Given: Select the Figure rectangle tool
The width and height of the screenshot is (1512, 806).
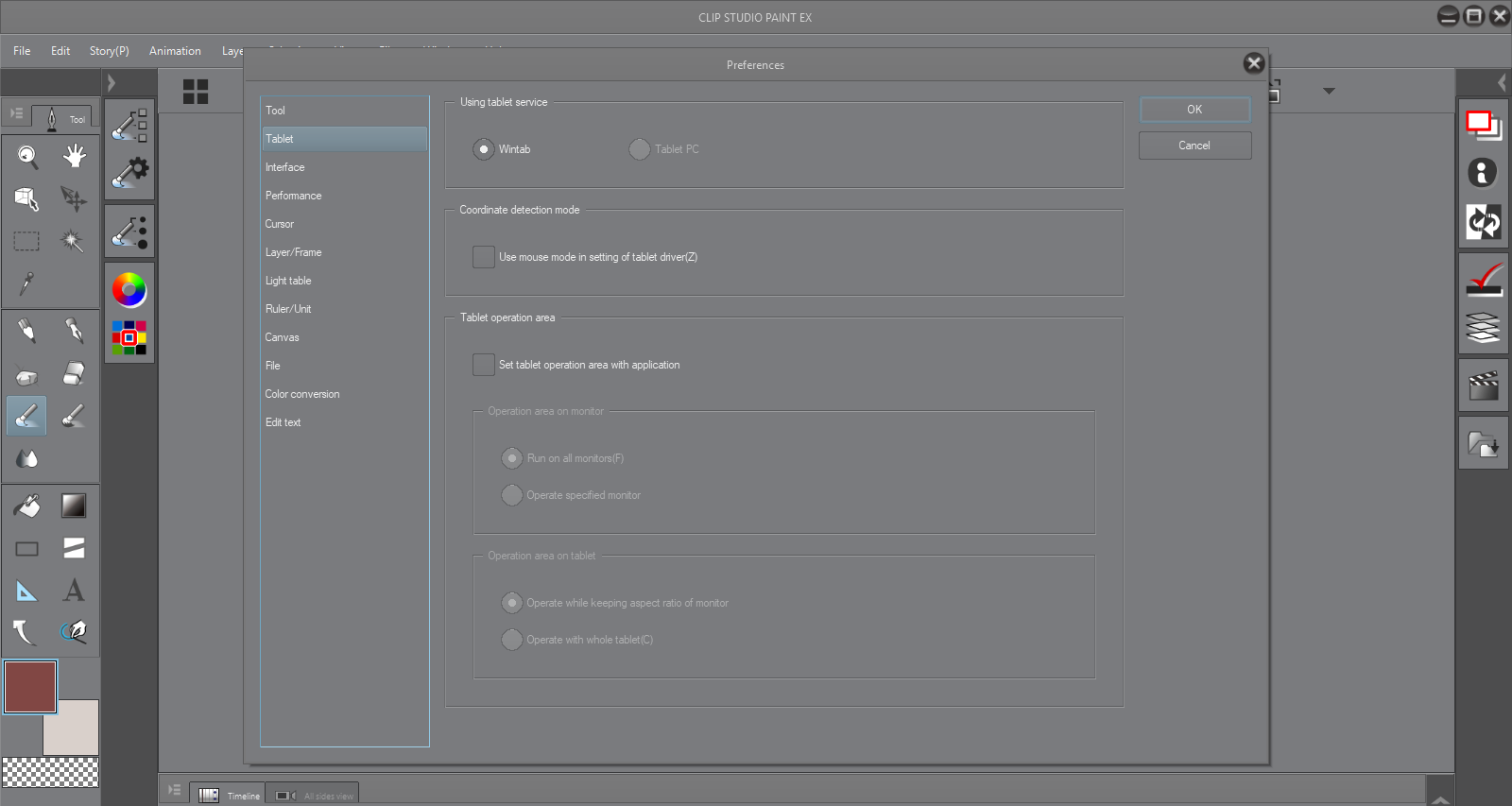Looking at the screenshot, I should pos(27,549).
